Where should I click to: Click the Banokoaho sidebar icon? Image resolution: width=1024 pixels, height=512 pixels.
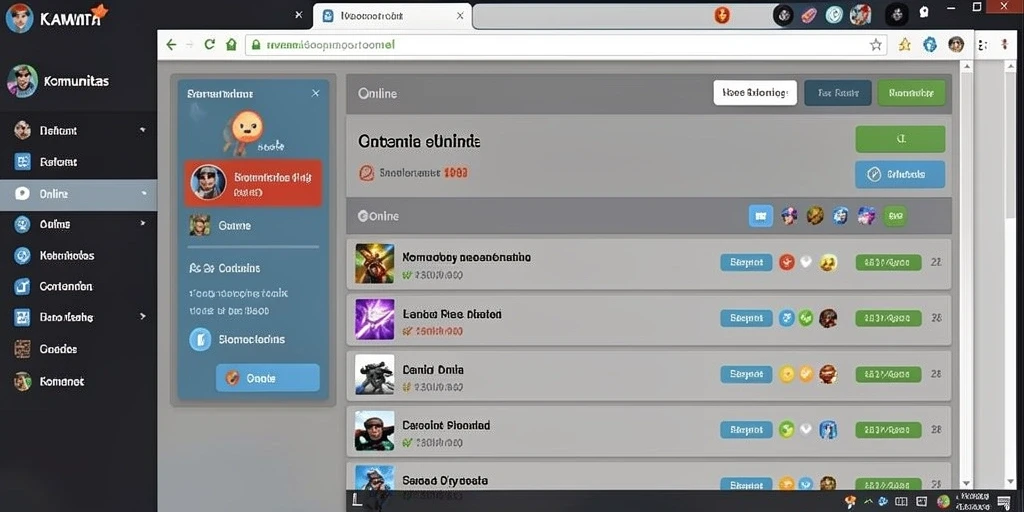coord(22,317)
